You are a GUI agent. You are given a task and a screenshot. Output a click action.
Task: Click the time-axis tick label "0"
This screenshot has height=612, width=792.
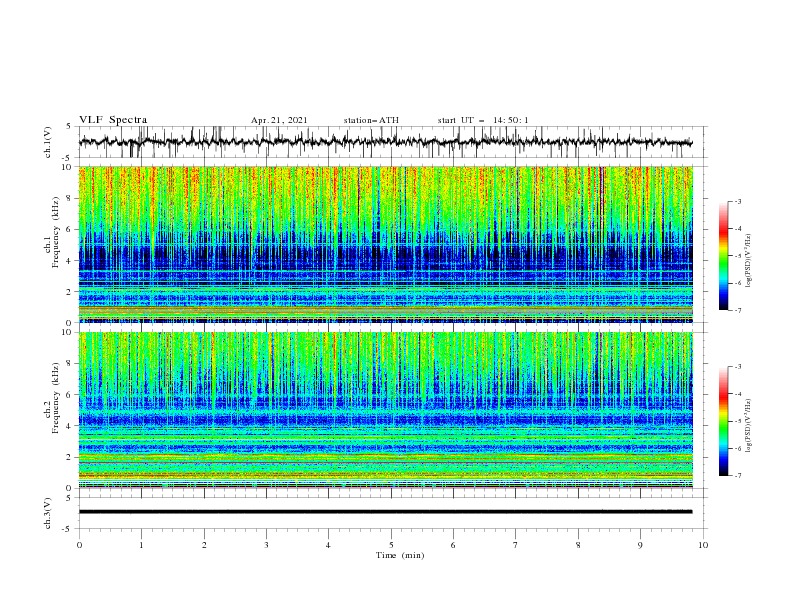click(x=79, y=545)
